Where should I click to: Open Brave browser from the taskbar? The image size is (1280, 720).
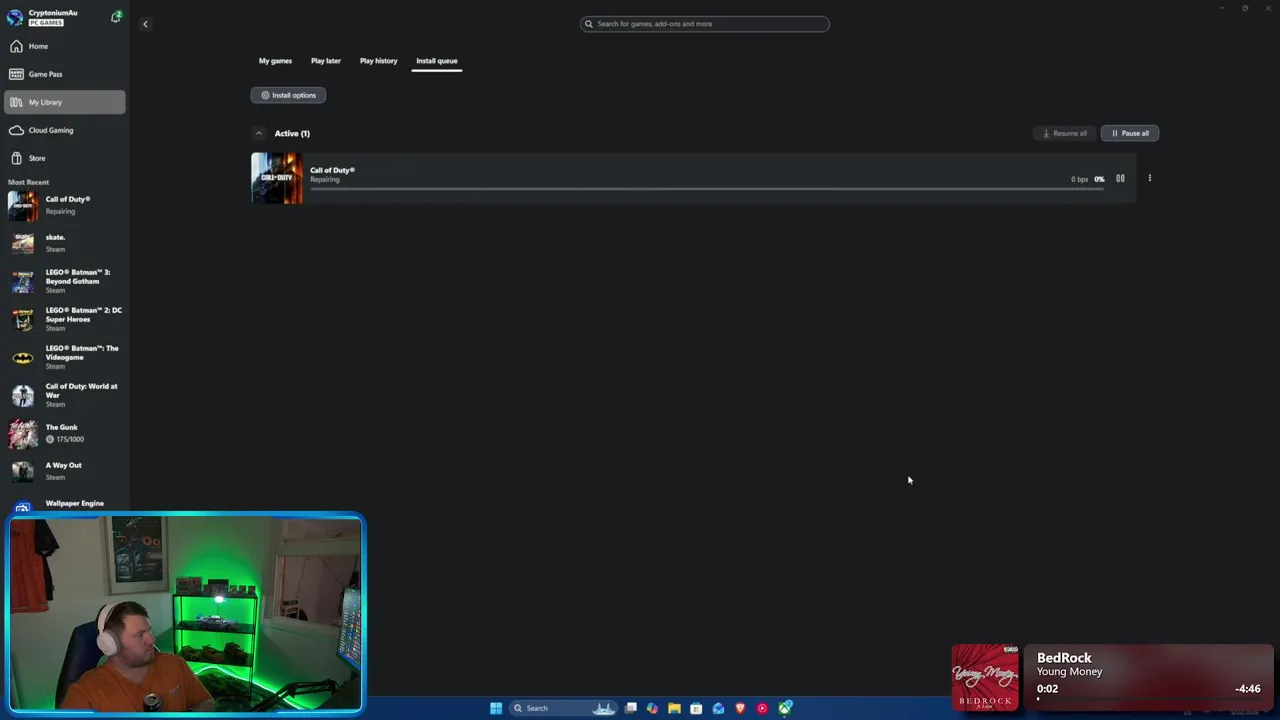(x=740, y=708)
